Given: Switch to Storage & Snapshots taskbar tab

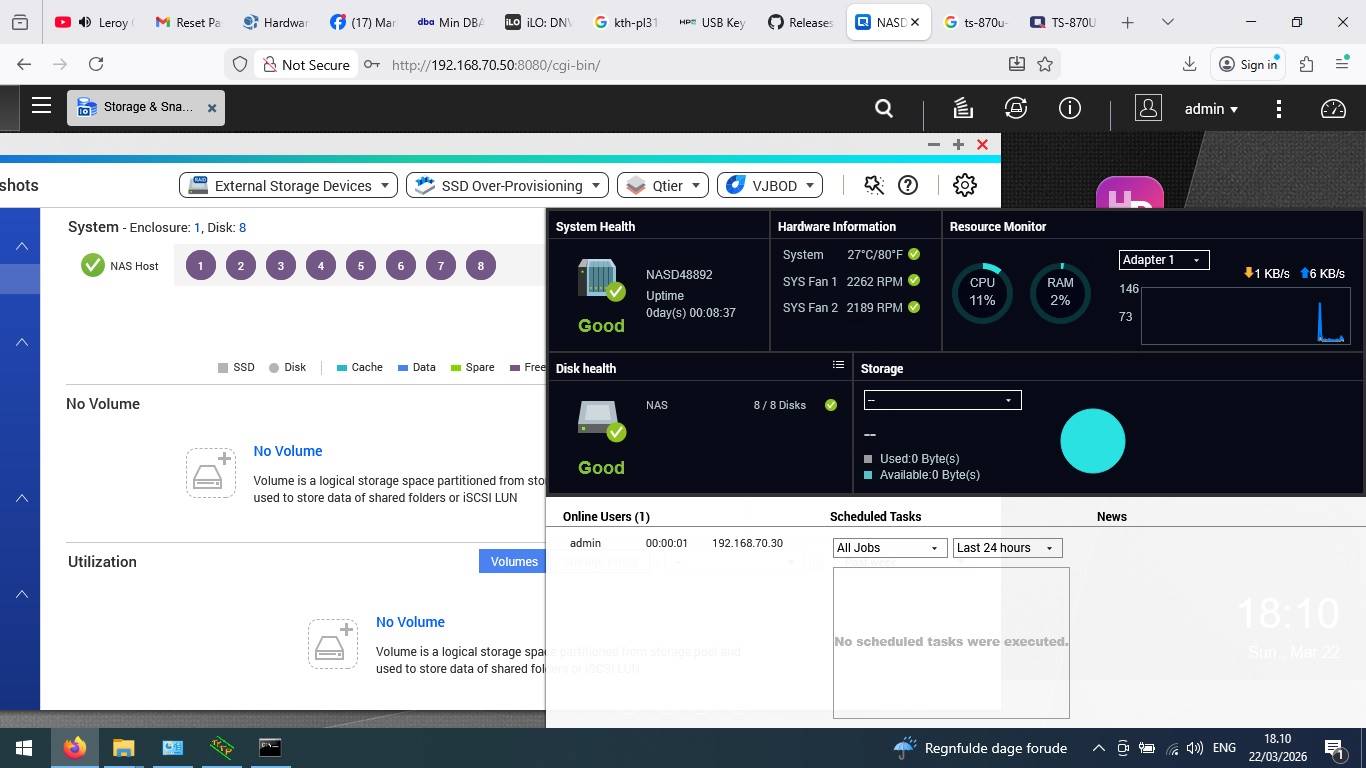Looking at the screenshot, I should click(x=146, y=107).
